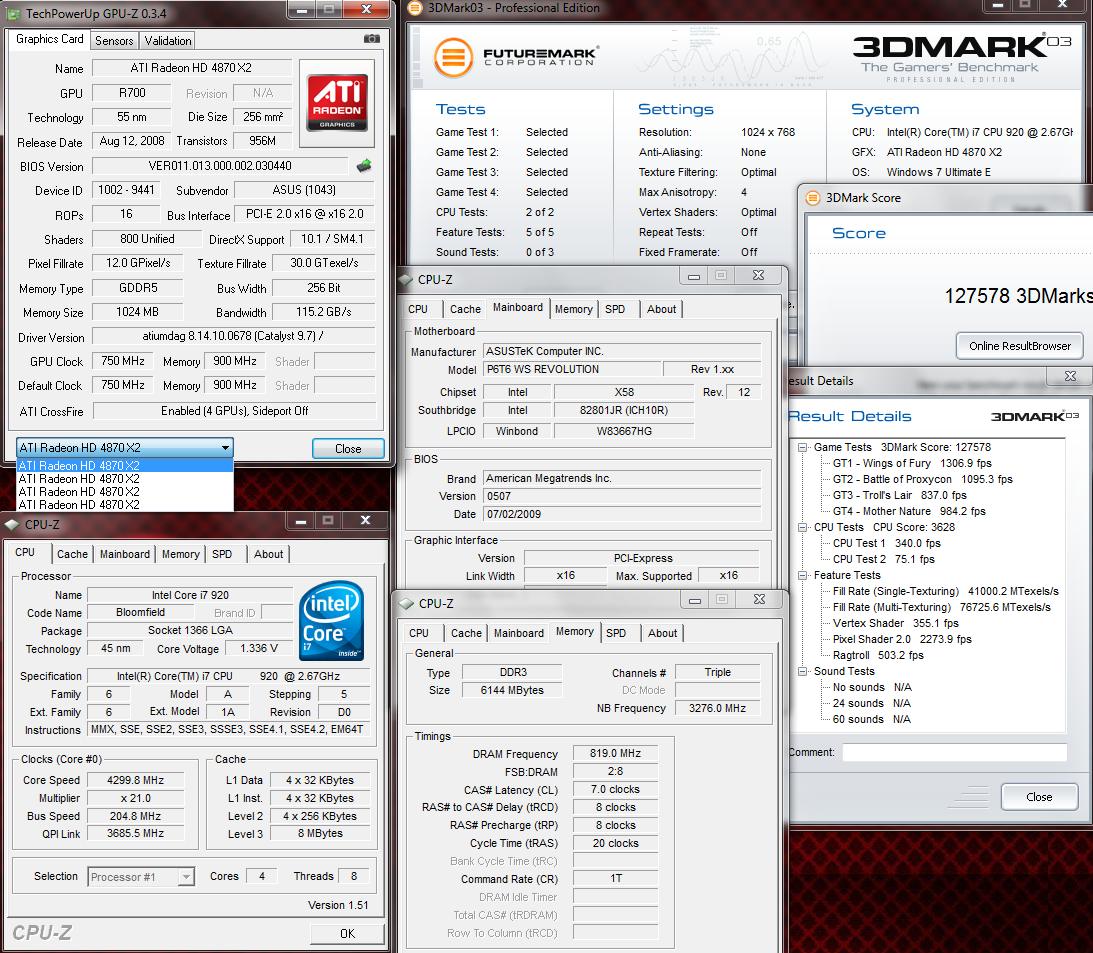Open Cache tab in bottom-left CPU-Z window

(x=72, y=554)
